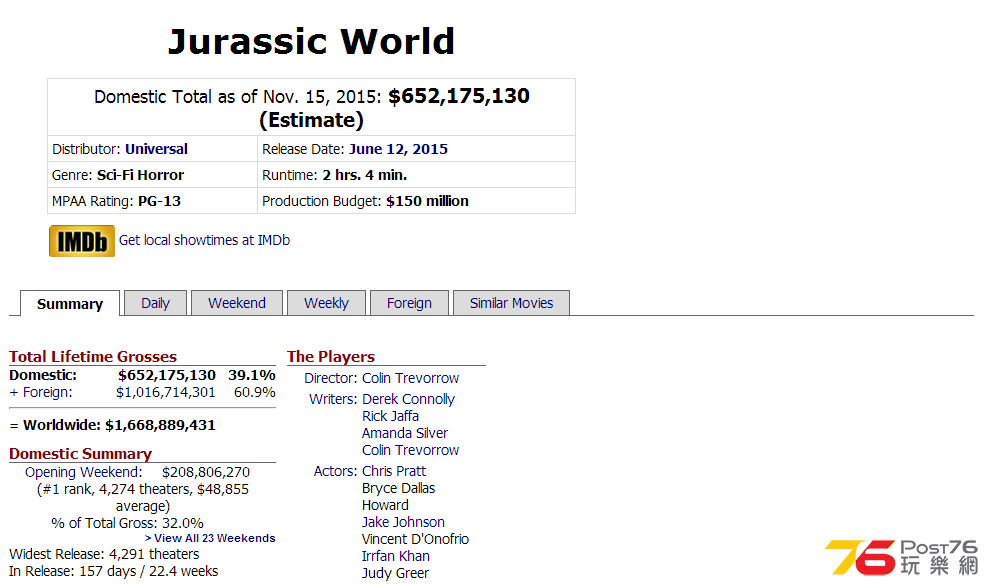995x588 pixels.
Task: Click the 'Total Lifetime Grosses' heading
Action: pyautogui.click(x=93, y=357)
